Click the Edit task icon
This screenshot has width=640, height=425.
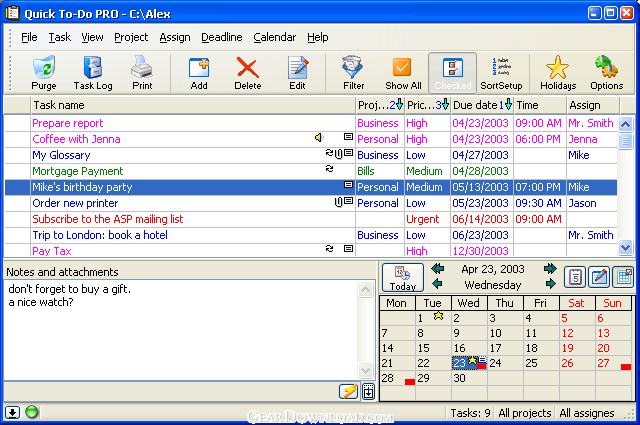click(x=298, y=73)
